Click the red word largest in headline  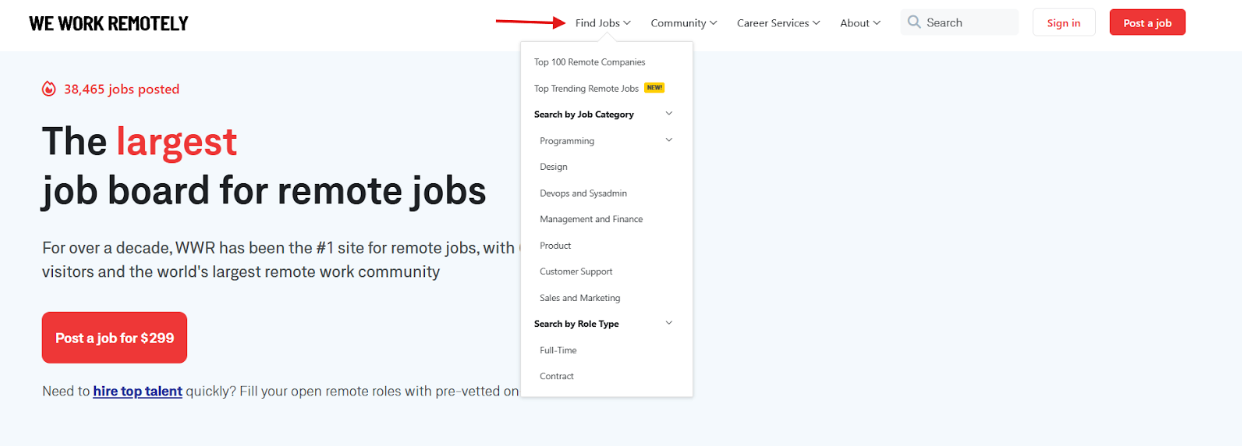pos(177,141)
